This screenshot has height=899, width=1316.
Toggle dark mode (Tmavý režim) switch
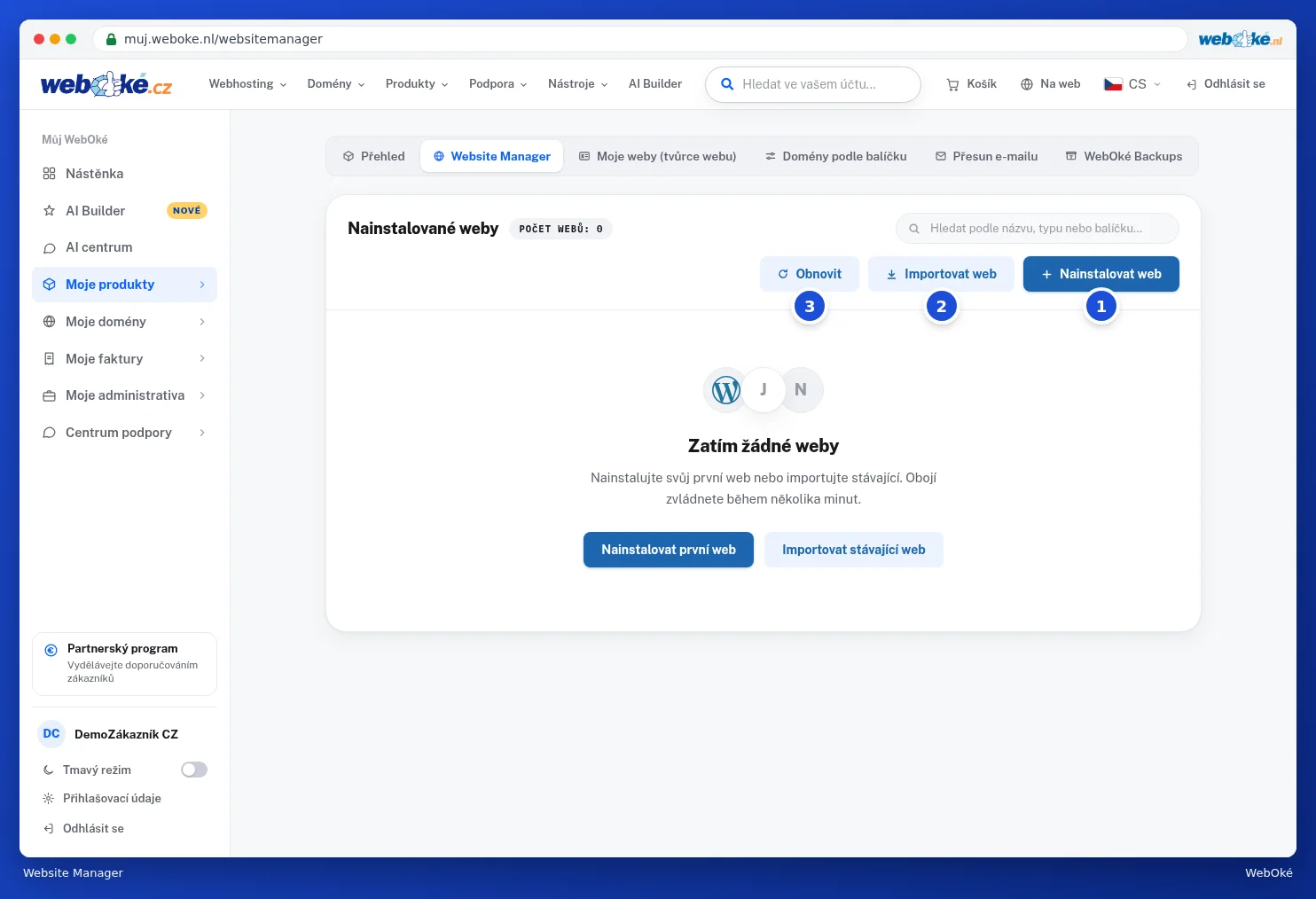coord(194,770)
